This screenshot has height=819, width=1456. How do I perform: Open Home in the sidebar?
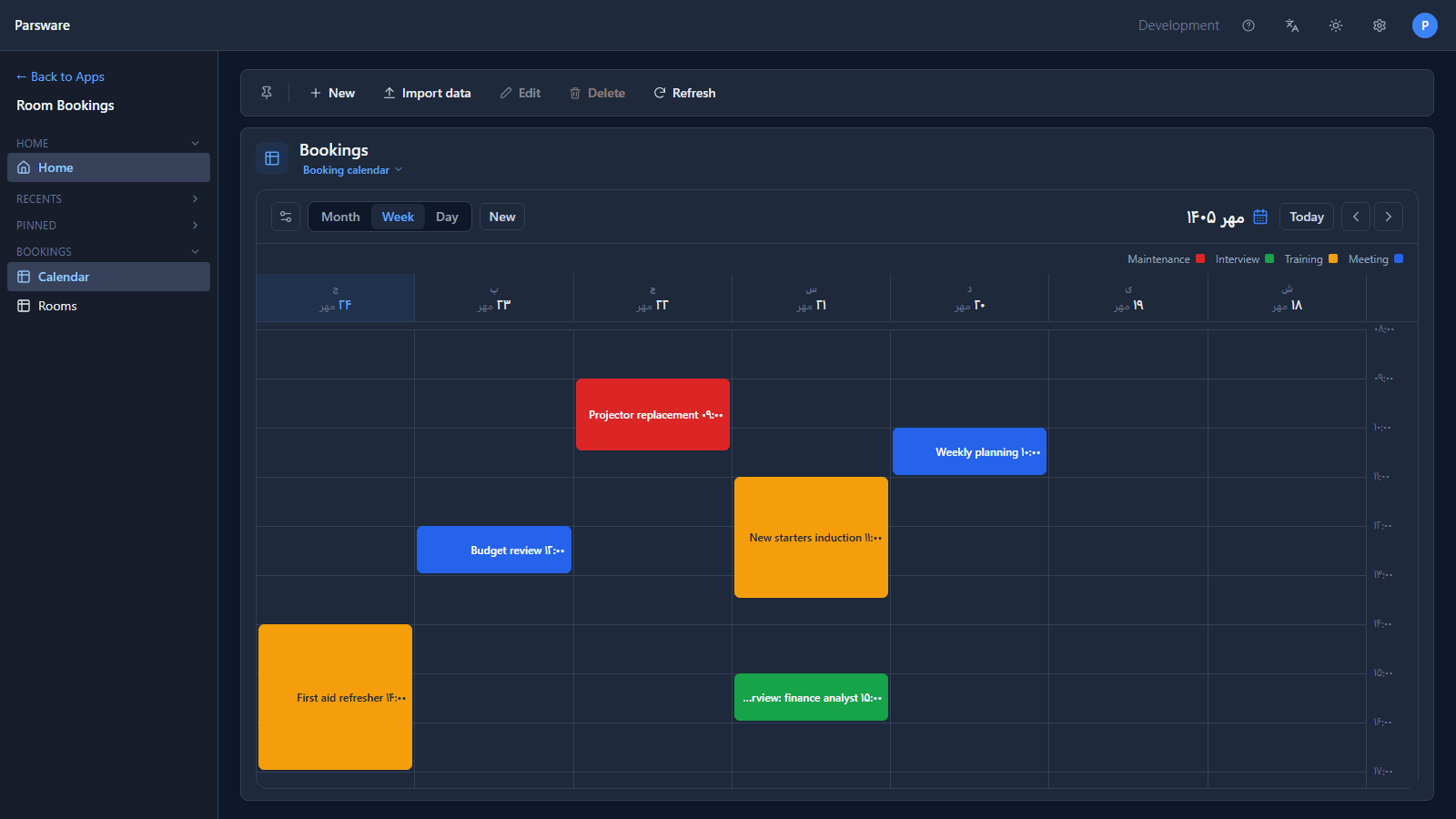coord(108,167)
